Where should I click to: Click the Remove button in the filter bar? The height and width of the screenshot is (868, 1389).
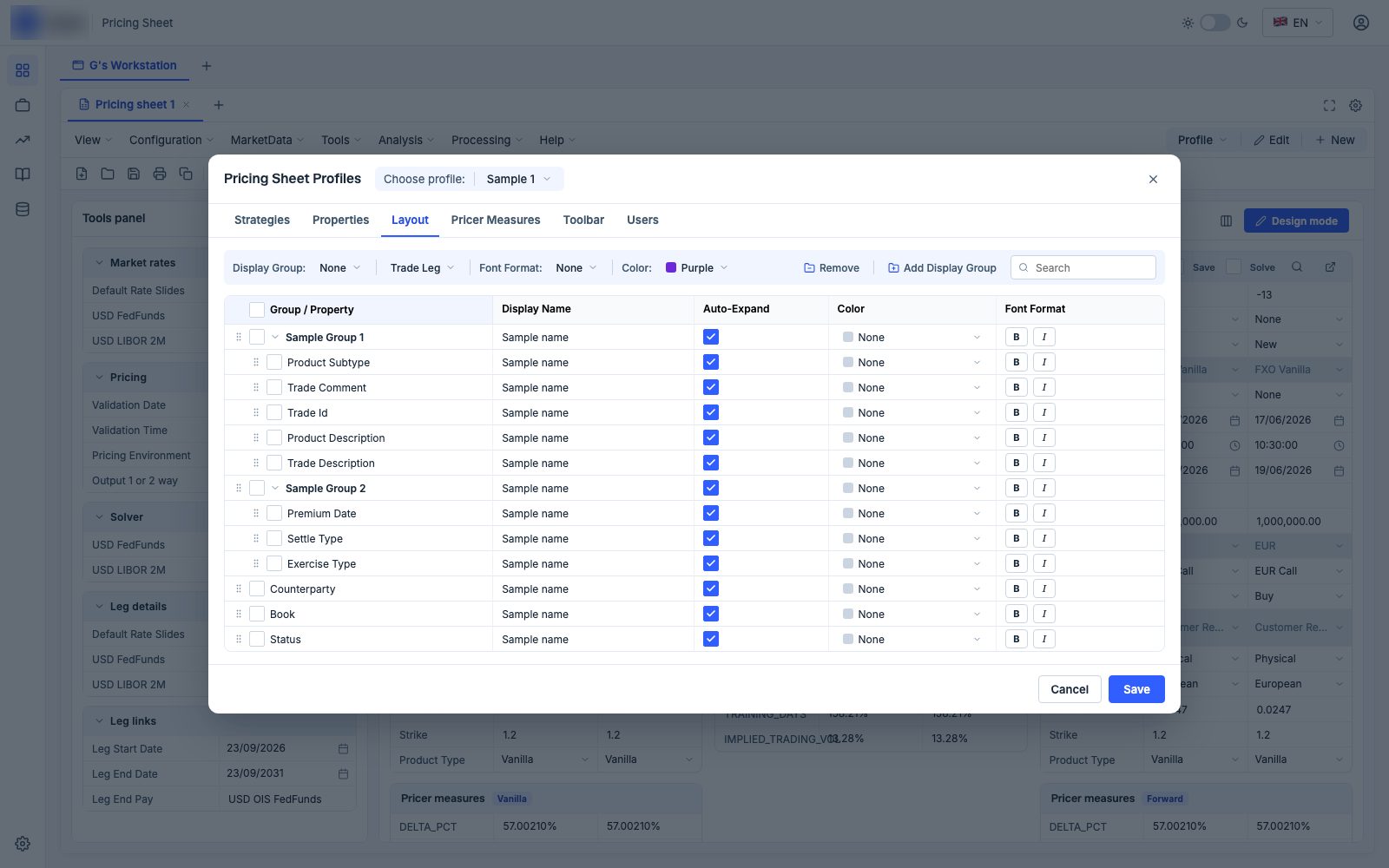click(x=832, y=267)
